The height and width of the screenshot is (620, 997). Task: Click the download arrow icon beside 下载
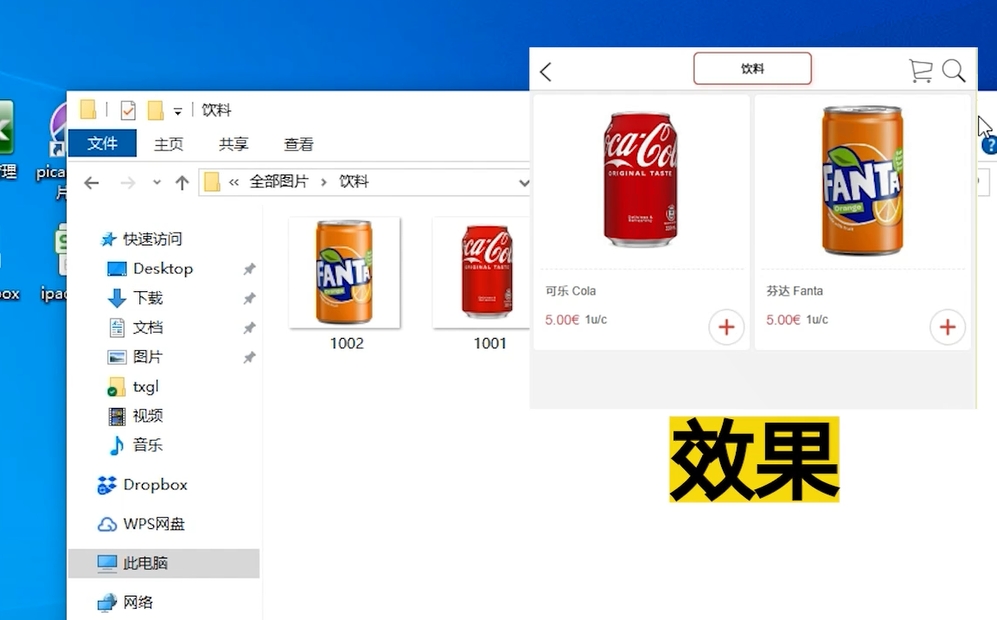tap(117, 298)
